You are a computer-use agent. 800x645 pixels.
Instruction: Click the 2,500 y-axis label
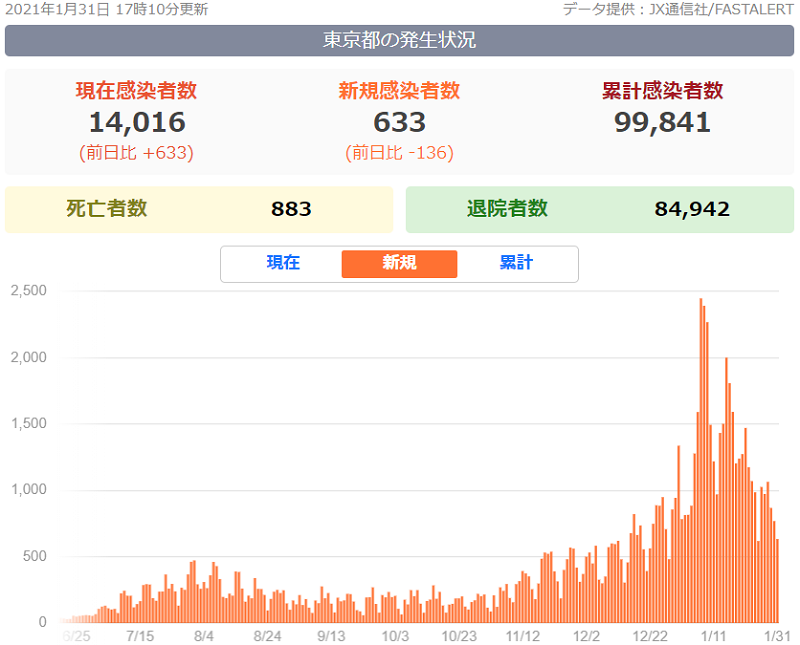point(29,291)
